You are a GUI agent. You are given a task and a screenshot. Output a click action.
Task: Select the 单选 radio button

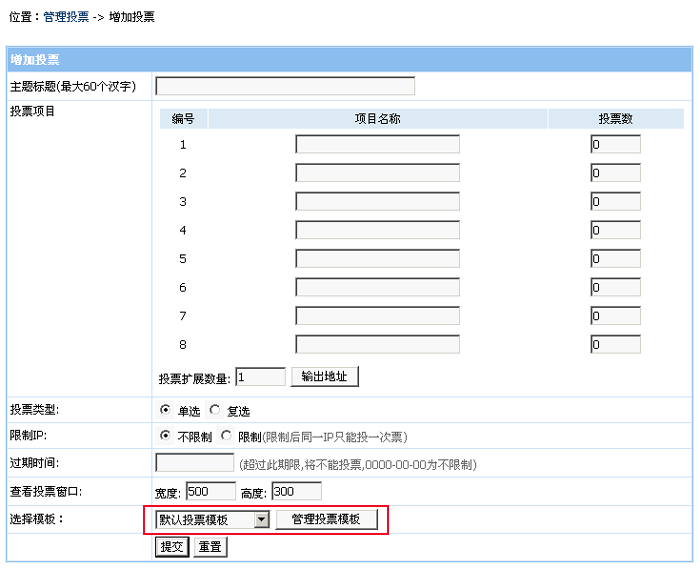pos(165,410)
